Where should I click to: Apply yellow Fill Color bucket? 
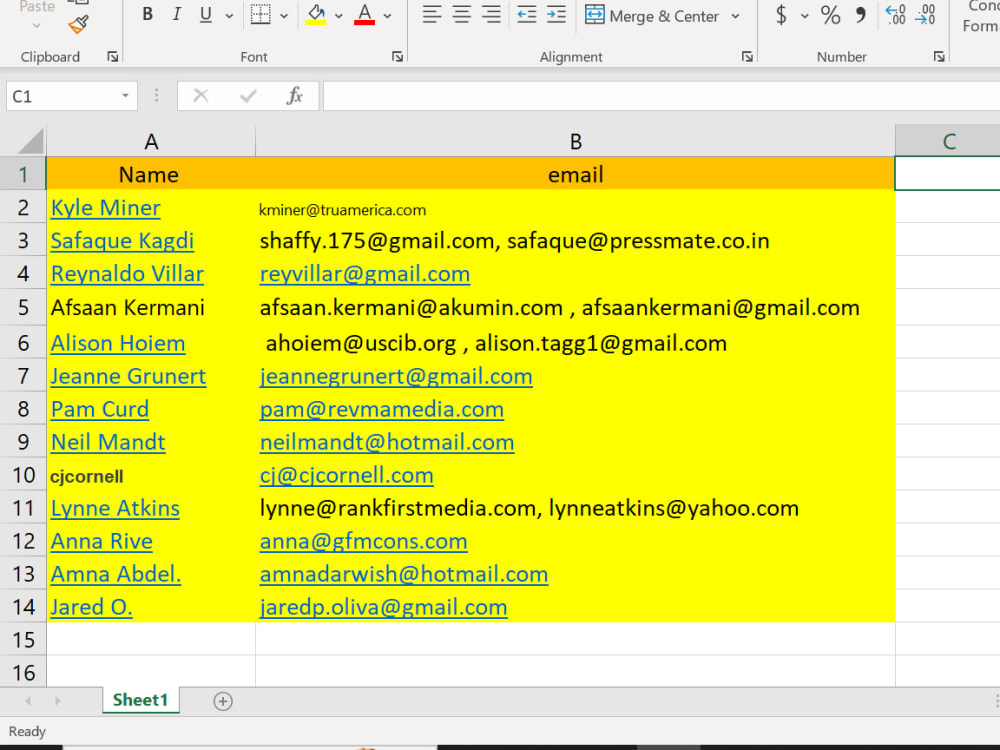pos(316,14)
